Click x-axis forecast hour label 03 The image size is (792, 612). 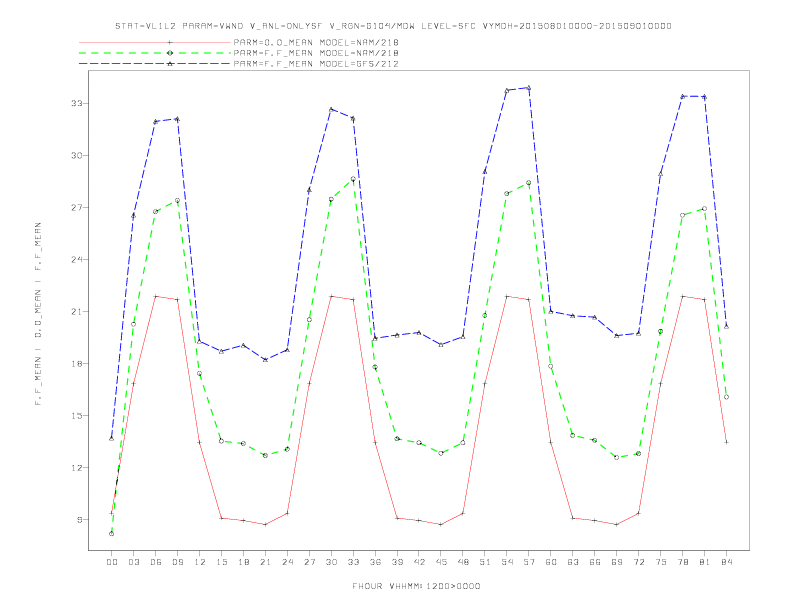pyautogui.click(x=133, y=562)
